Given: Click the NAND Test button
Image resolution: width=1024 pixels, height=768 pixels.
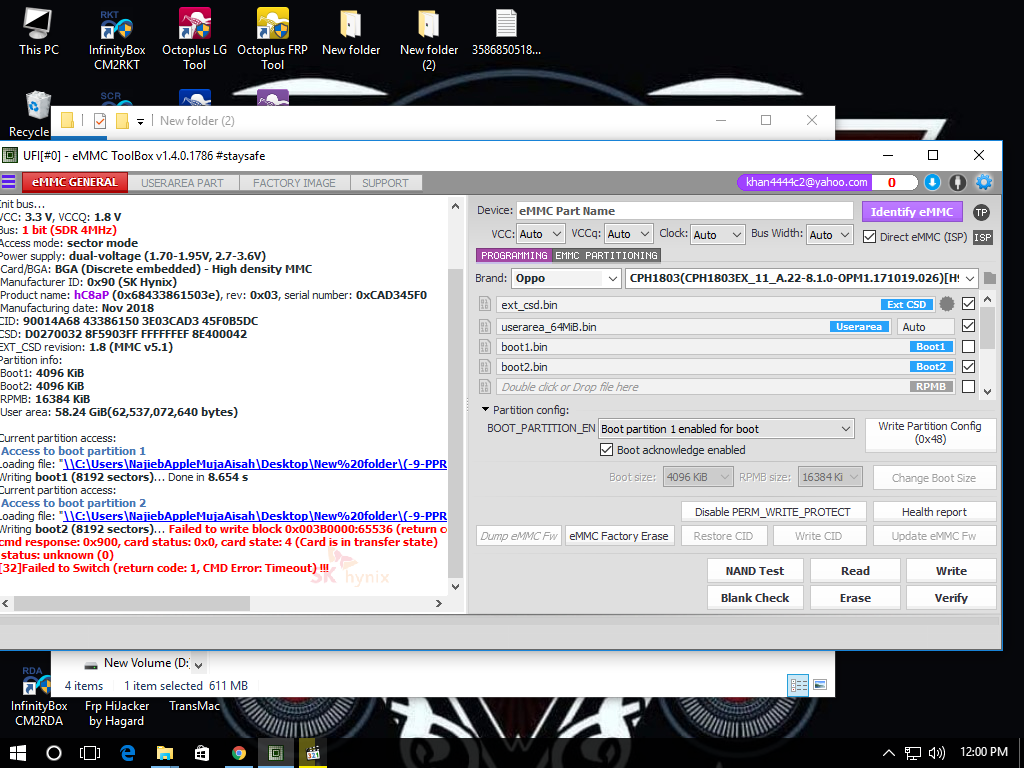Looking at the screenshot, I should pos(755,571).
